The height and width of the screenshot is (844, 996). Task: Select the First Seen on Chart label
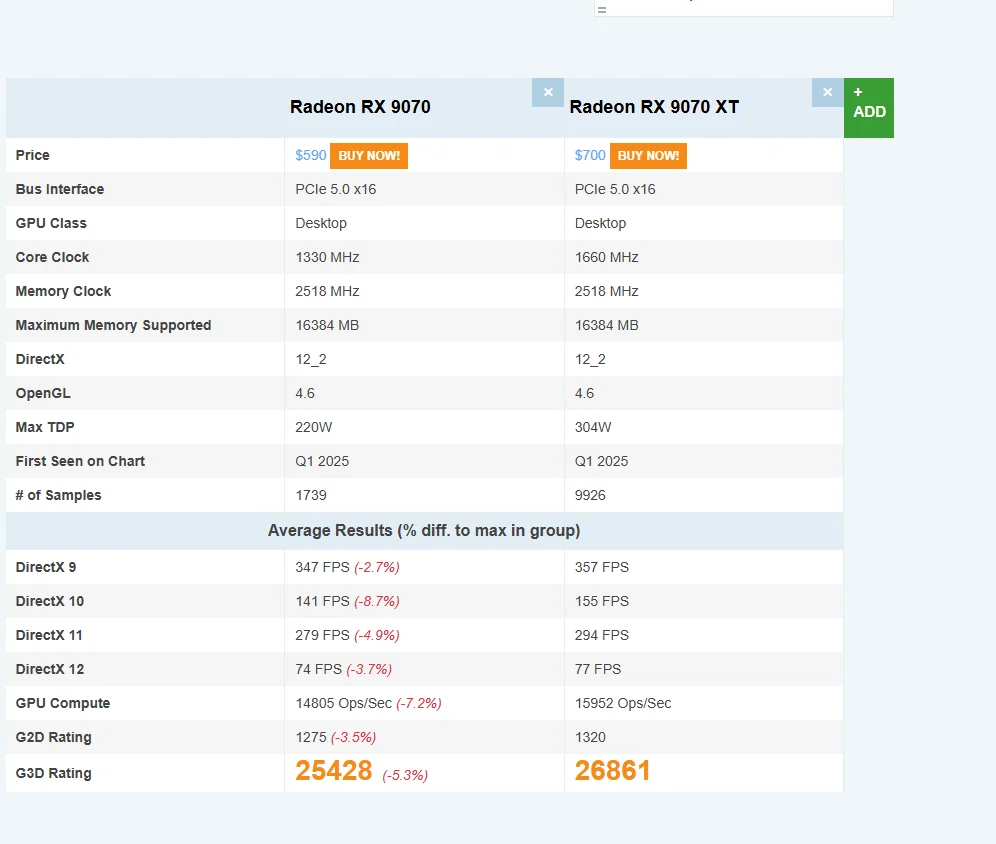coord(80,461)
